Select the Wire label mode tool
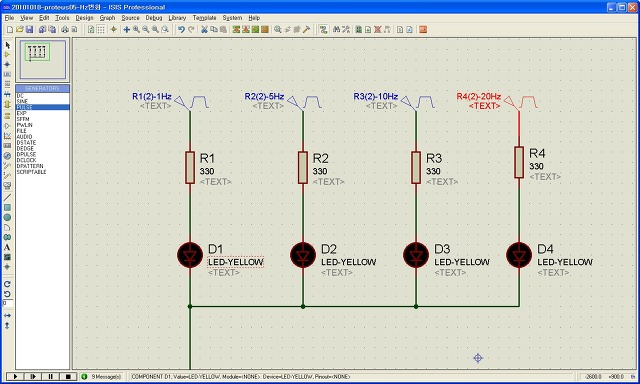The height and width of the screenshot is (384, 640). pyautogui.click(x=7, y=74)
